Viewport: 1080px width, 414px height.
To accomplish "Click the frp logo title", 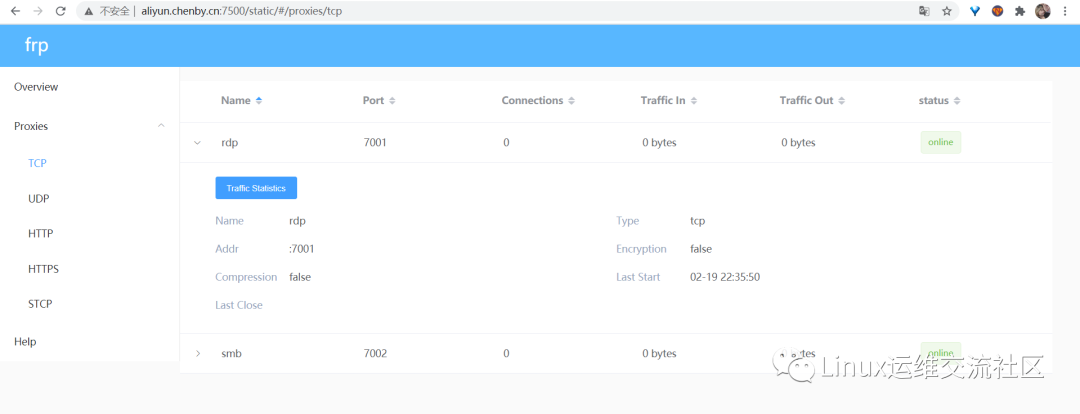I will point(37,46).
